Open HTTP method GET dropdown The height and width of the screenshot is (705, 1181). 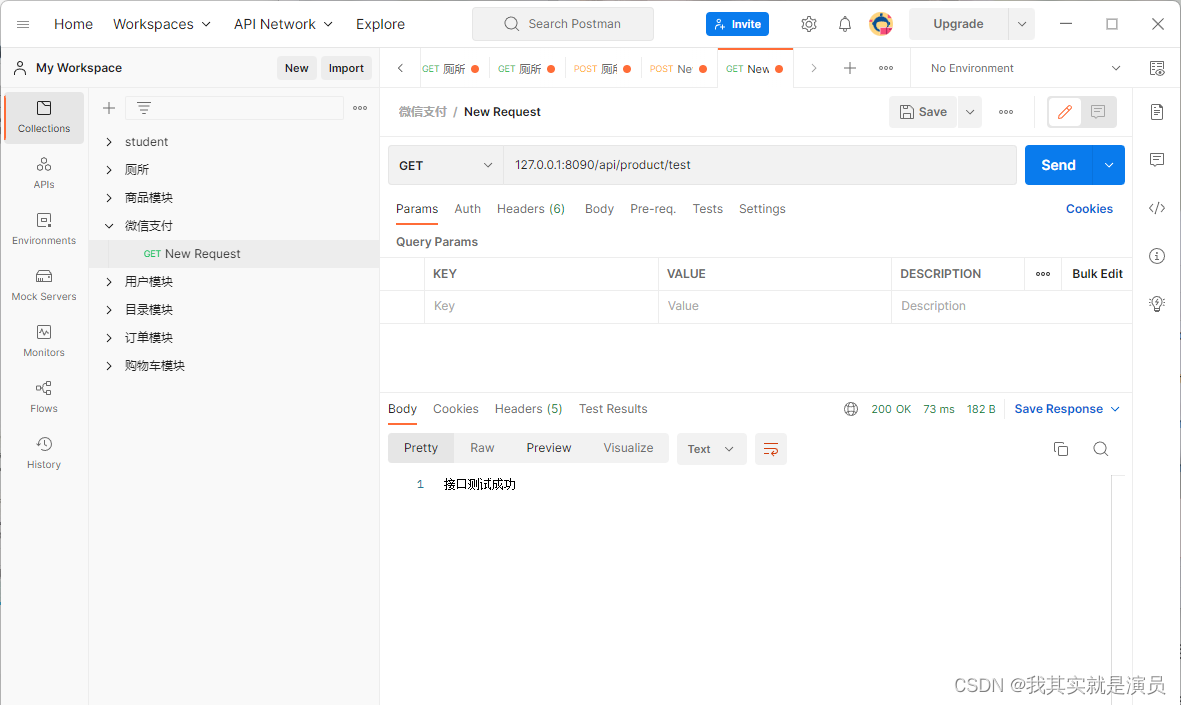[446, 165]
